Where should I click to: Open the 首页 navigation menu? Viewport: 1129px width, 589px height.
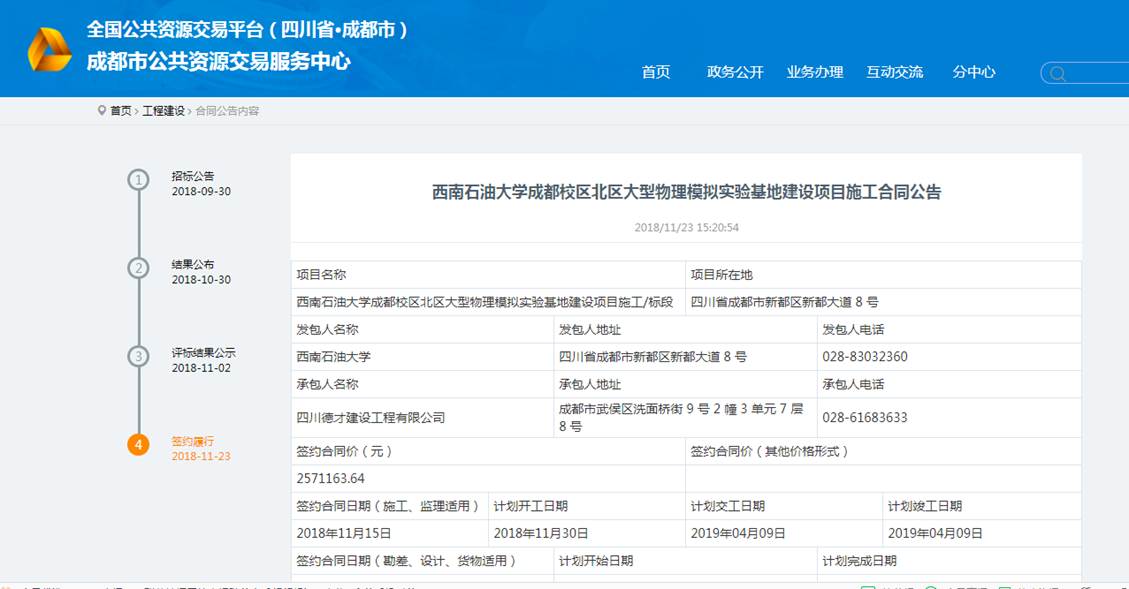(x=656, y=72)
